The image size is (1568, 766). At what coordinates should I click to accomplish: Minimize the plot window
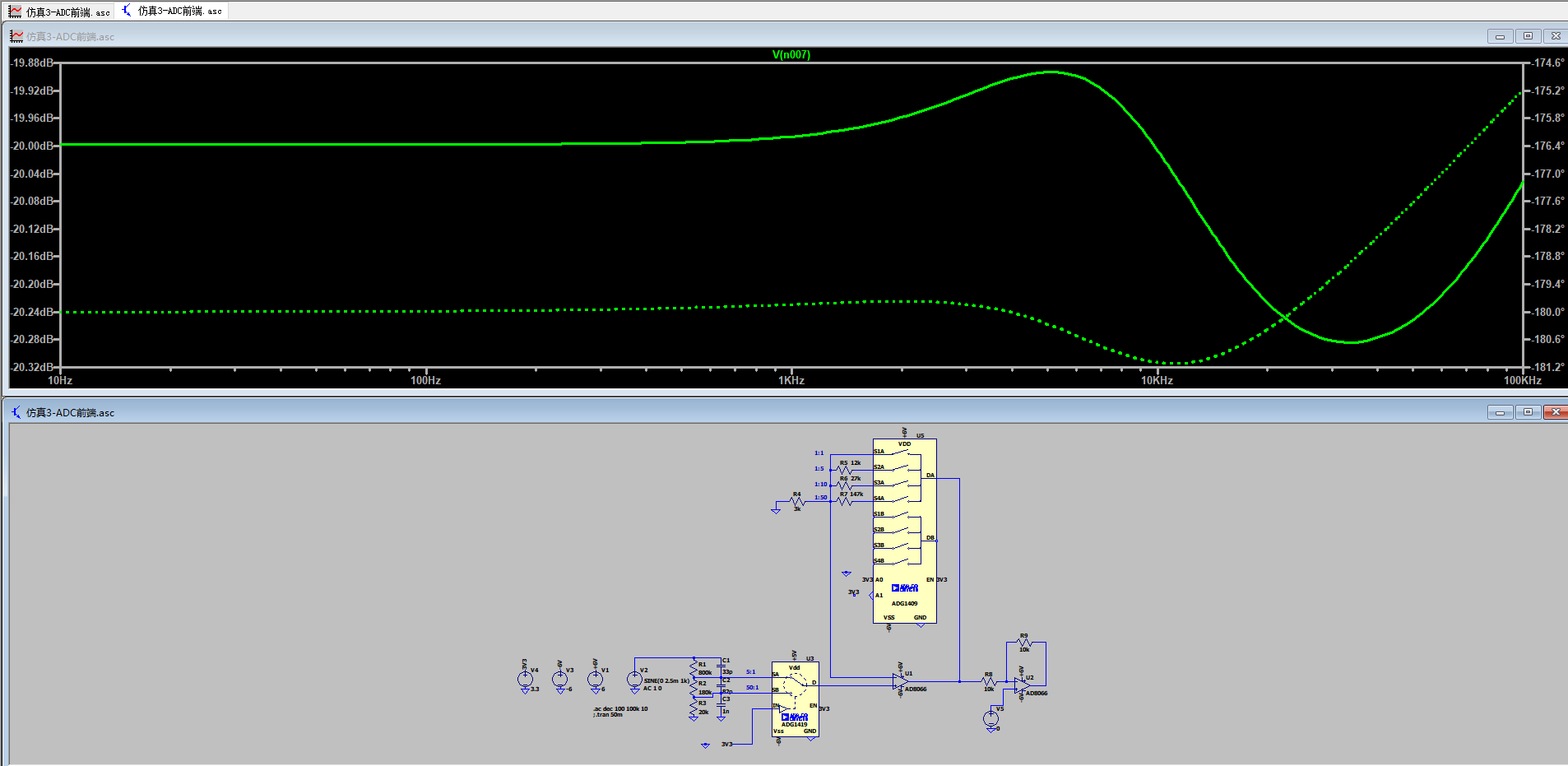[x=1500, y=36]
